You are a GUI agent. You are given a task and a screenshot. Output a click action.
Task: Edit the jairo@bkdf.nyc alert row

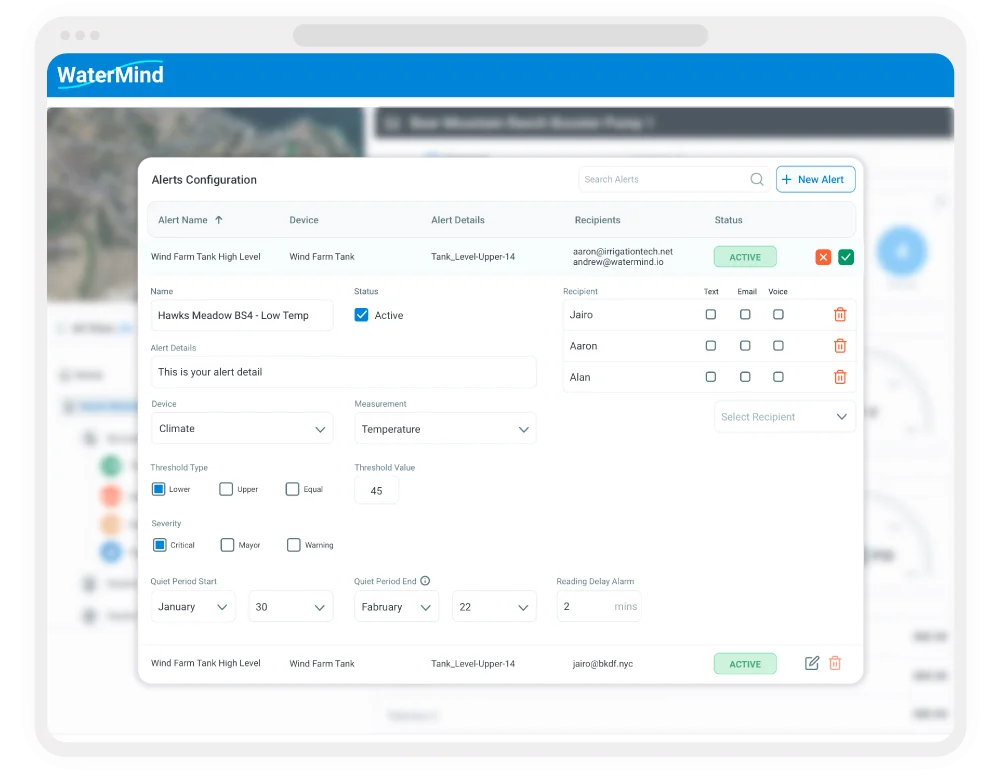(x=811, y=663)
